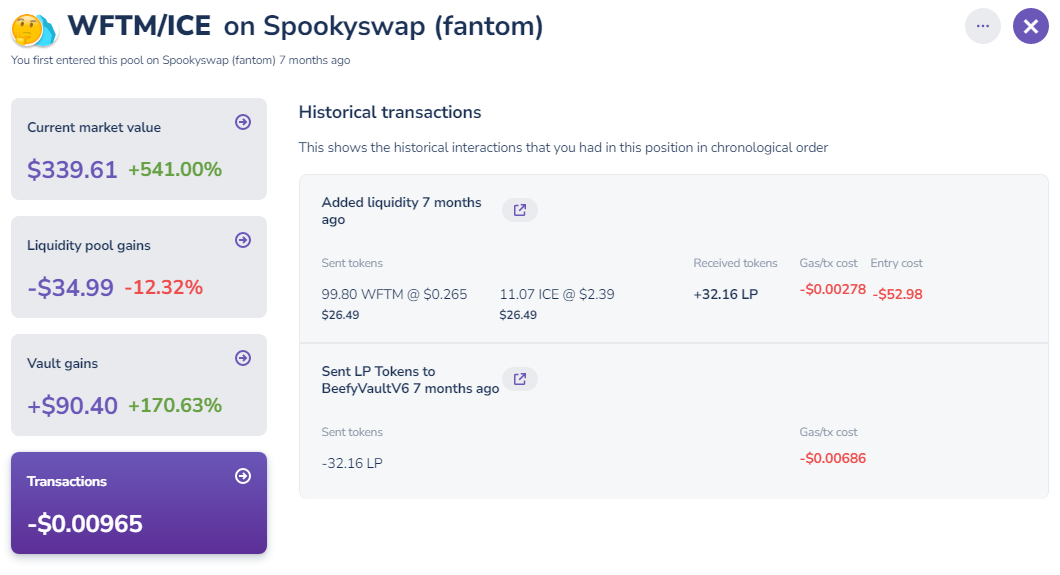Click the -$52.98 entry cost value
1060x575 pixels.
pos(897,295)
